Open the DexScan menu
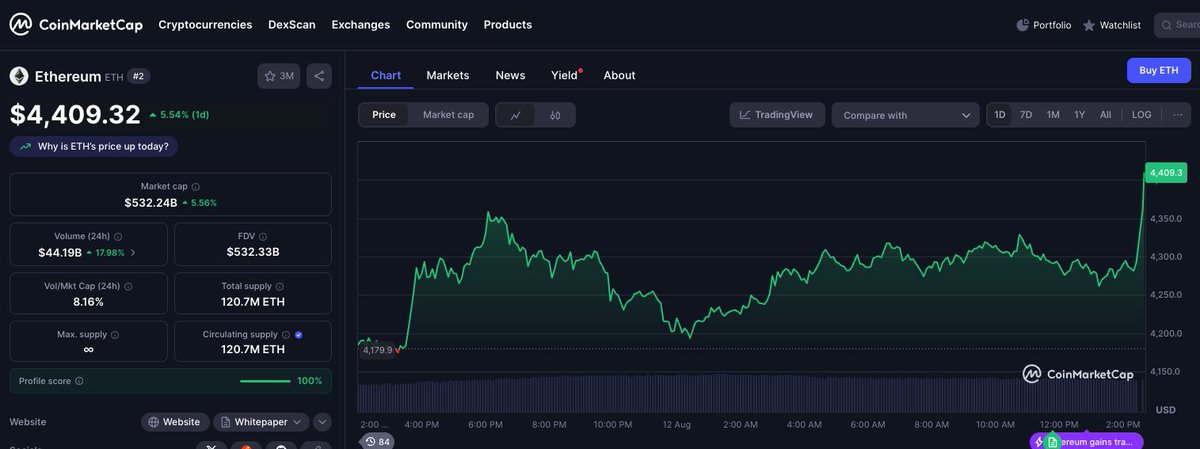The width and height of the screenshot is (1200, 449). 292,25
